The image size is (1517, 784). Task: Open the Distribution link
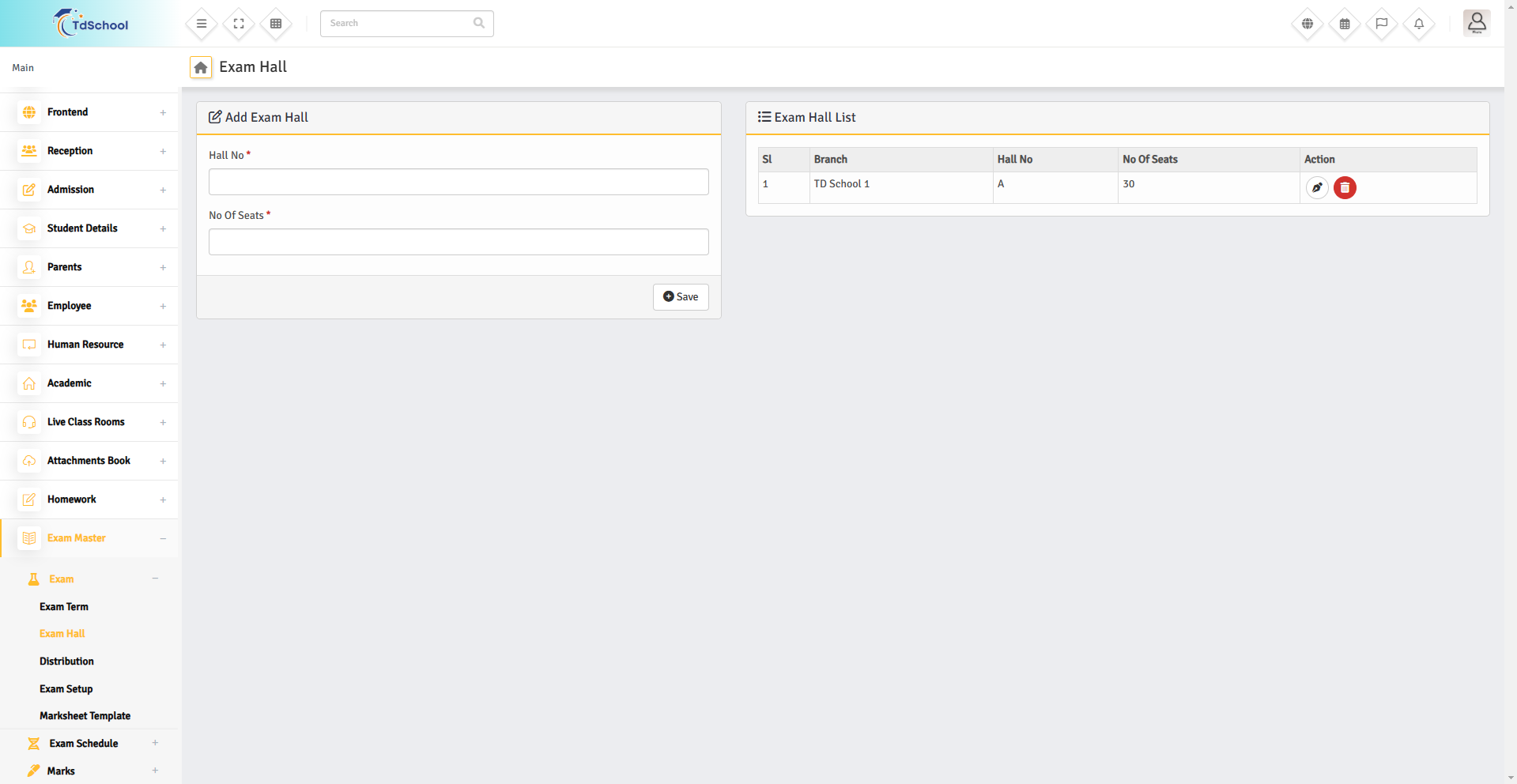click(x=66, y=661)
